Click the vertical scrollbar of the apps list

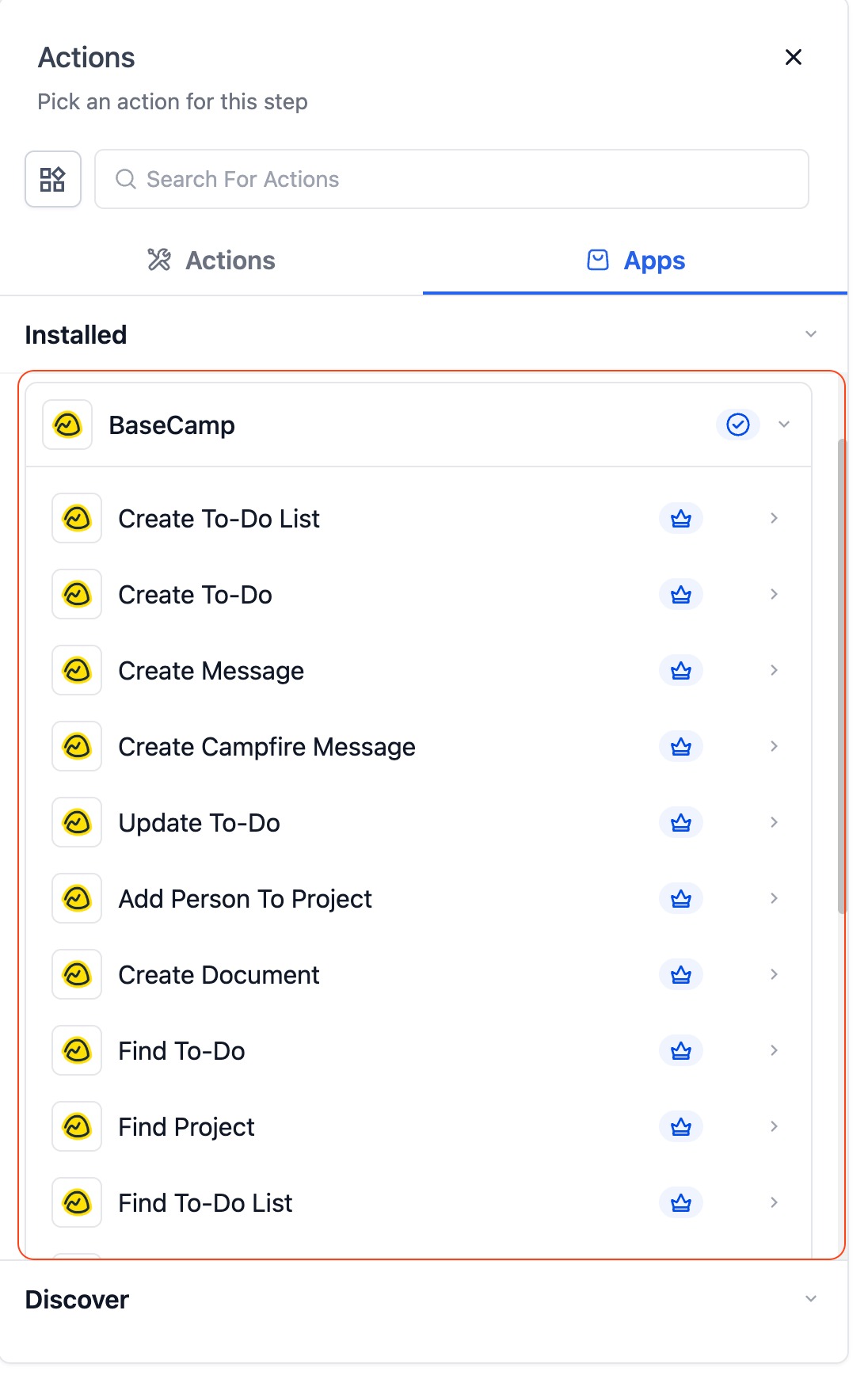(842, 676)
